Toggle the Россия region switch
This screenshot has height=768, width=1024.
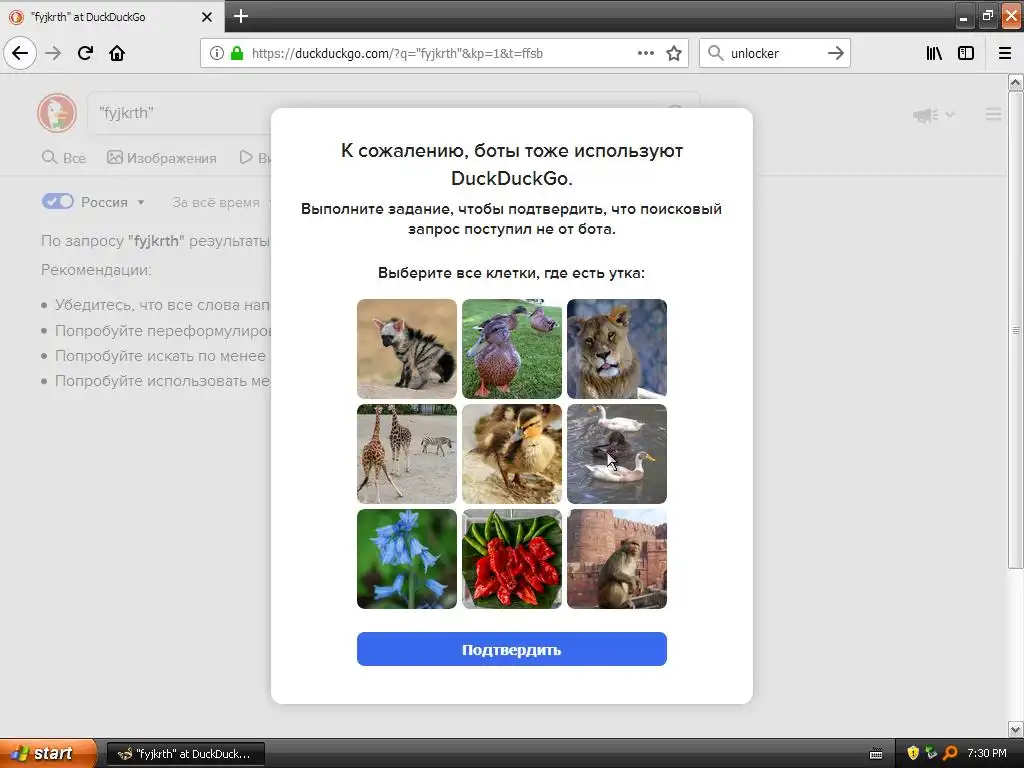[x=57, y=202]
